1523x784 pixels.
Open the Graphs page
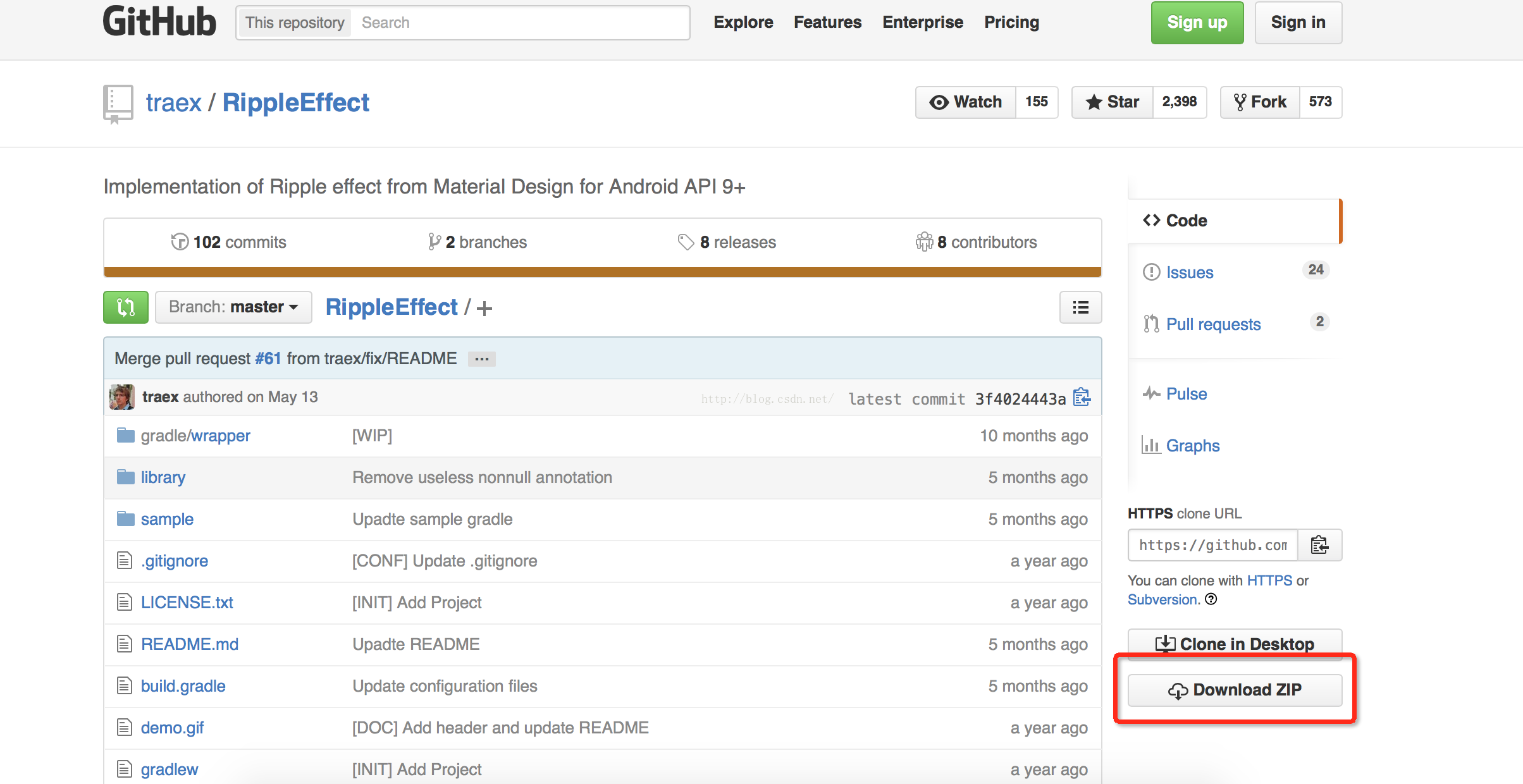point(1181,446)
